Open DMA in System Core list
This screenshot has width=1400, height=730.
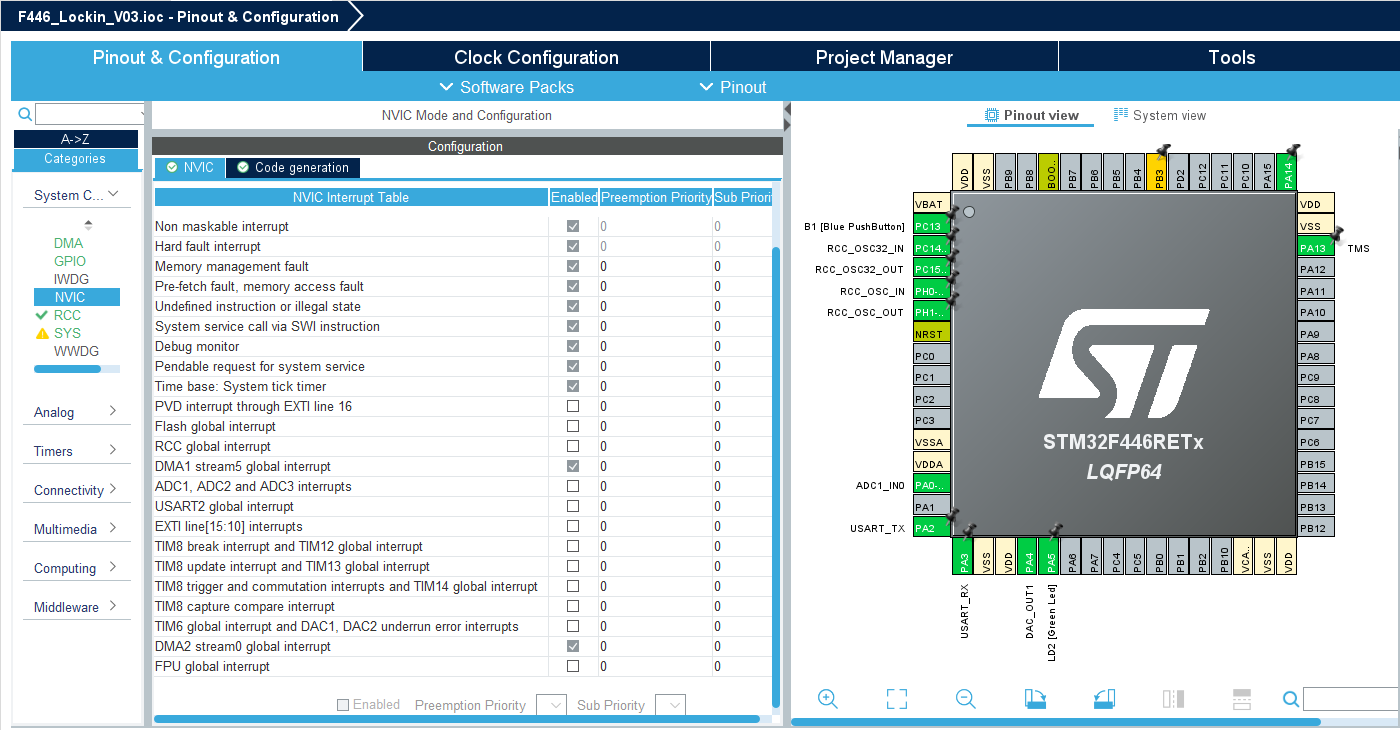click(68, 243)
